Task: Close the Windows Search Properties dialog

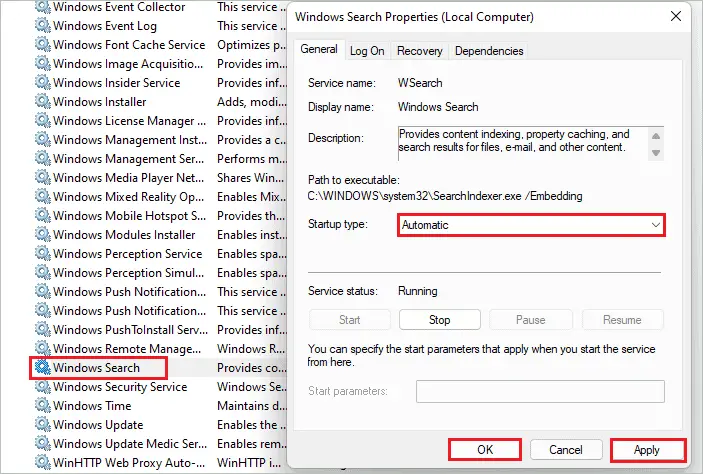Action: tap(676, 17)
